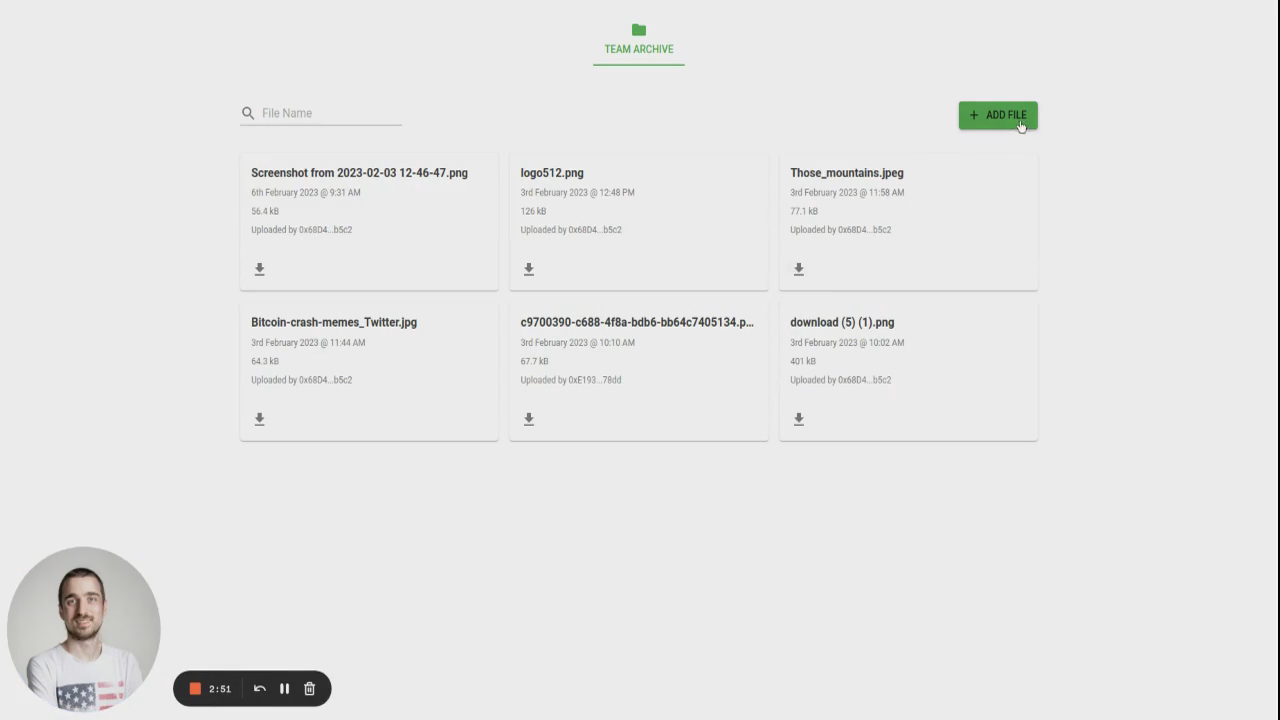Download the logo512.png file

point(529,269)
